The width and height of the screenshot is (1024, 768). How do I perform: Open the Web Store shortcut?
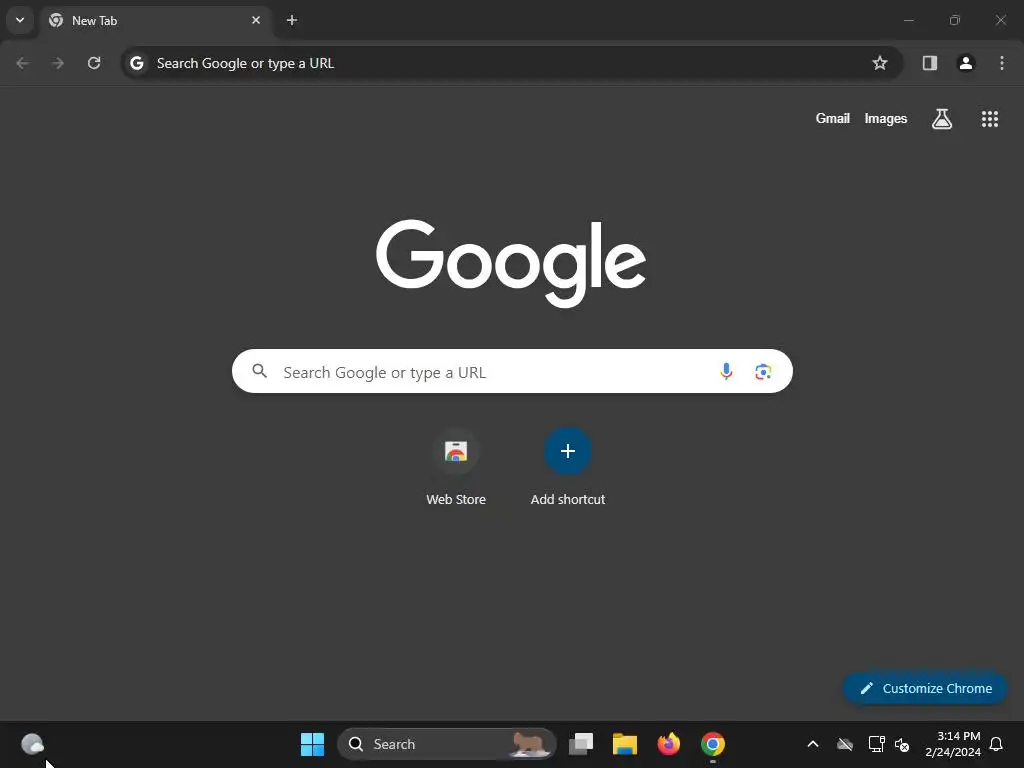pyautogui.click(x=456, y=466)
